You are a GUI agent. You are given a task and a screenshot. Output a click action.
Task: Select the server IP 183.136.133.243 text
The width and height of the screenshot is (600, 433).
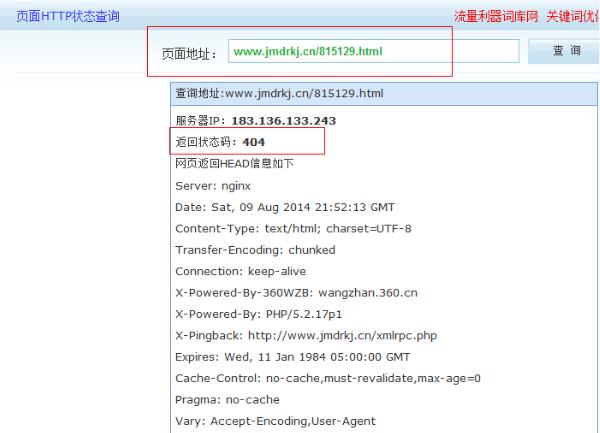[x=284, y=121]
